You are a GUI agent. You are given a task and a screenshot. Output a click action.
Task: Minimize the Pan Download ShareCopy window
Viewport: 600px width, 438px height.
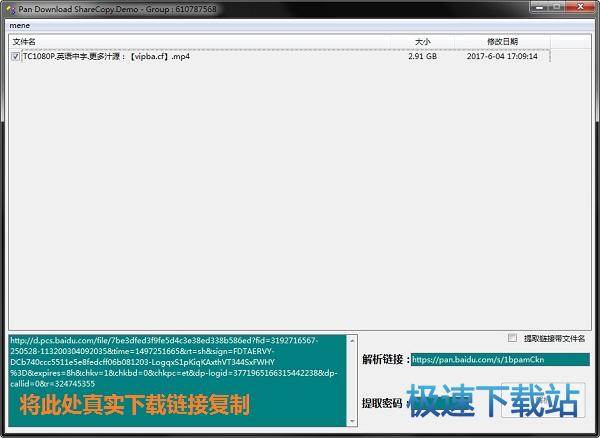click(x=540, y=7)
